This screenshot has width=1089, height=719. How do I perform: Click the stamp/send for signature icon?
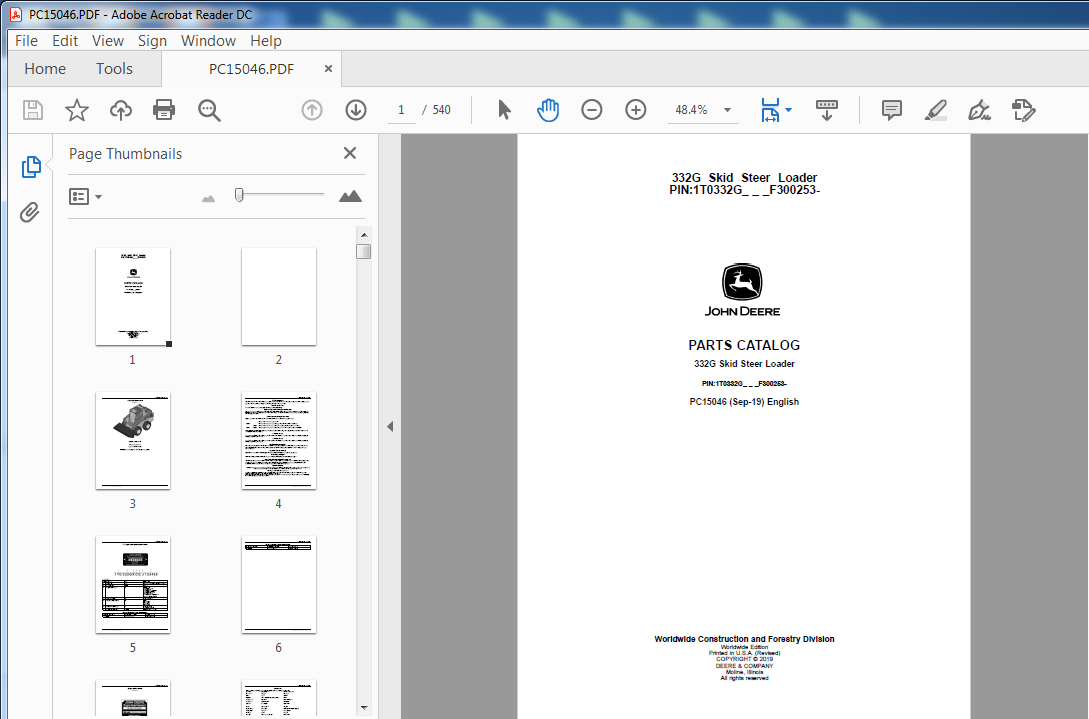(x=1023, y=110)
